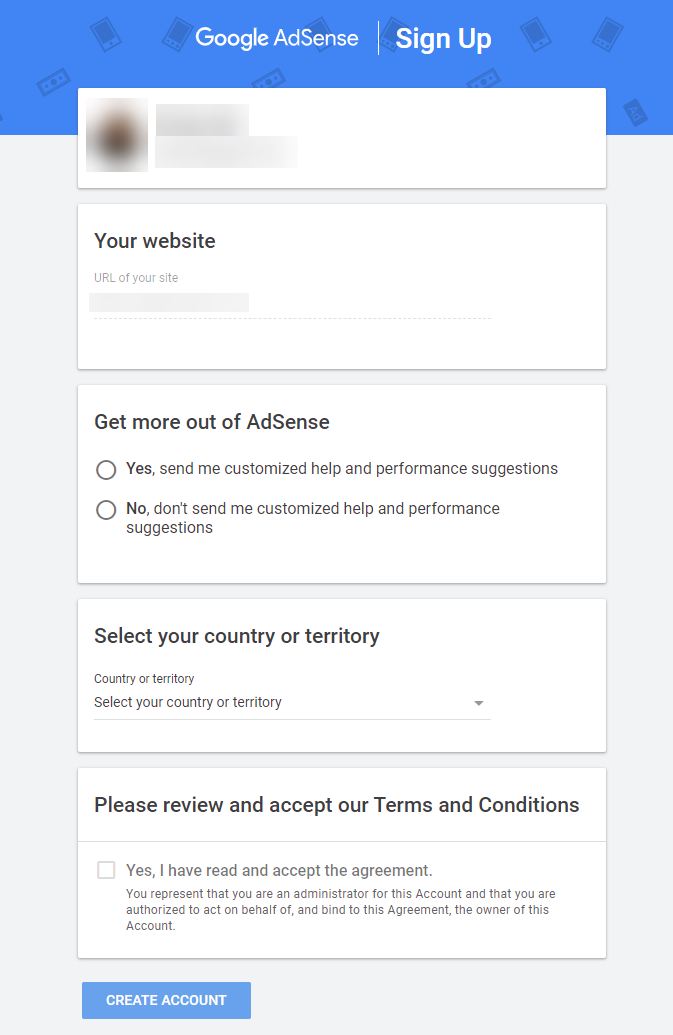Click the 'URL of your site' label
This screenshot has width=673, height=1035.
point(136,278)
